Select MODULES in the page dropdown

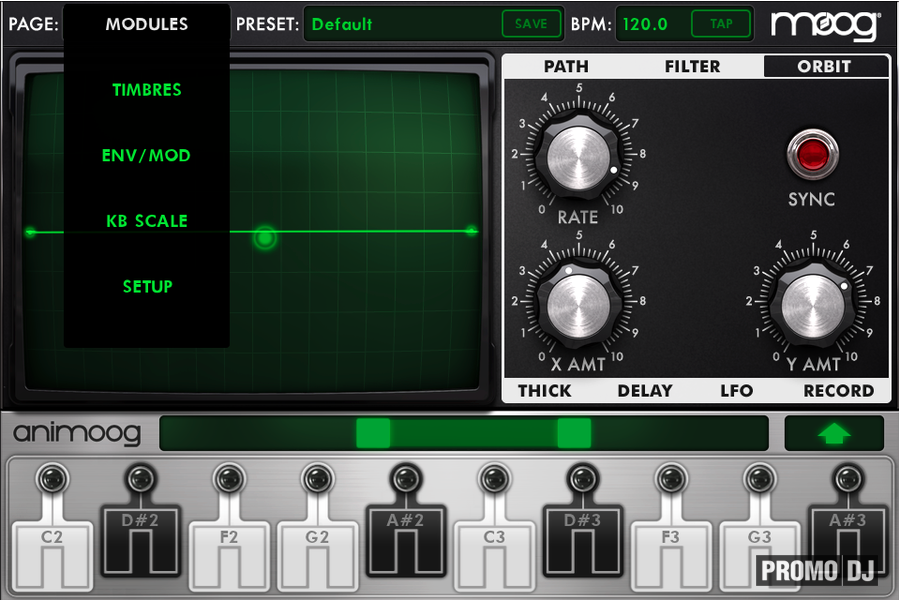(x=147, y=24)
